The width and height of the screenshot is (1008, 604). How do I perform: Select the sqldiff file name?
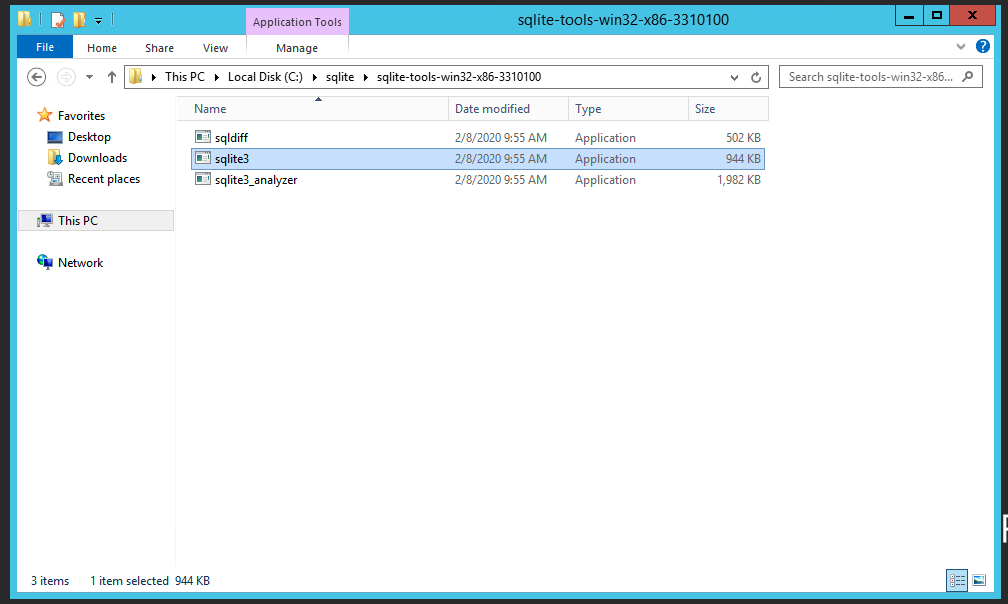[x=231, y=138]
